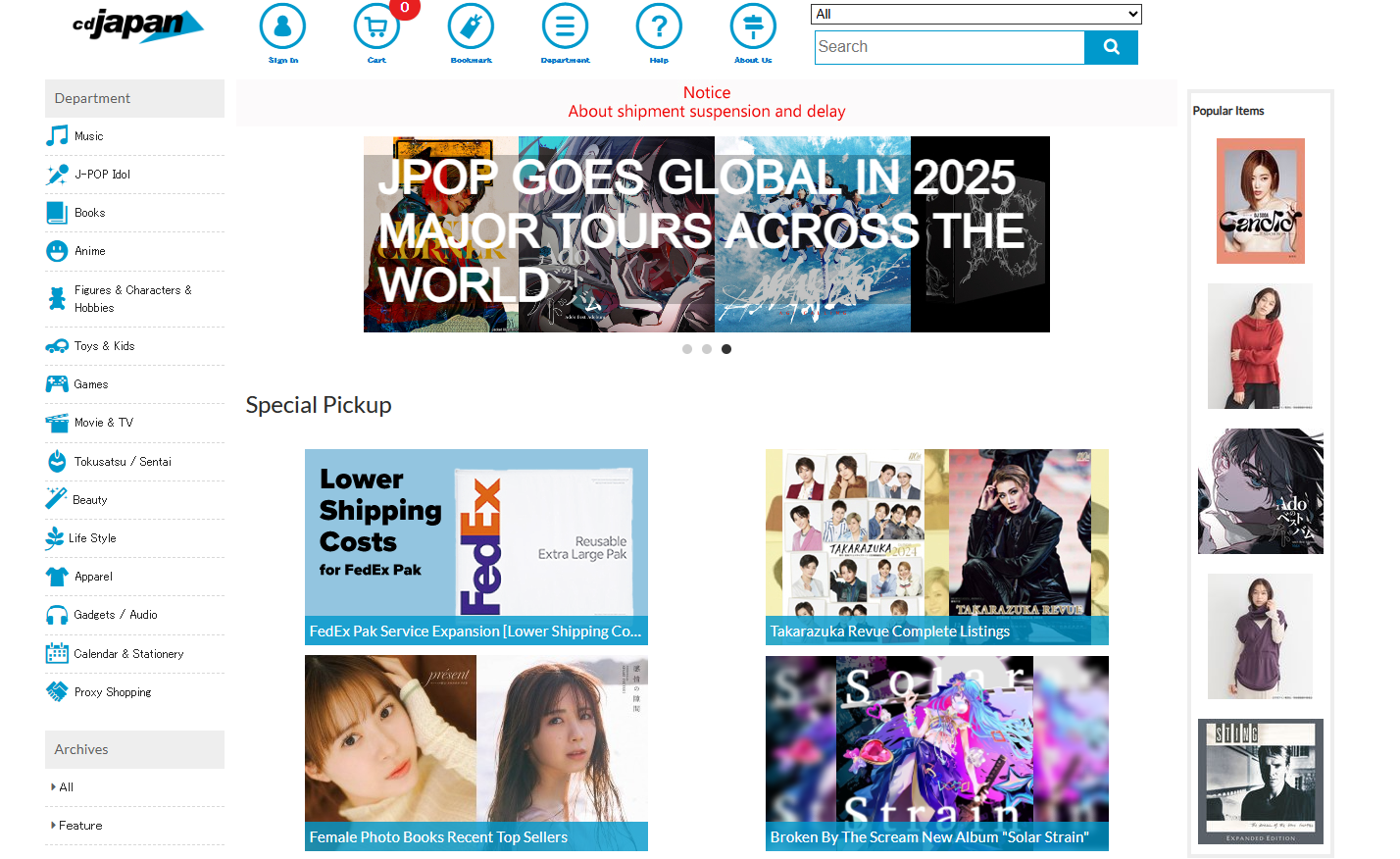Click the Books icon in sidebar
The image size is (1400, 859).
58,213
